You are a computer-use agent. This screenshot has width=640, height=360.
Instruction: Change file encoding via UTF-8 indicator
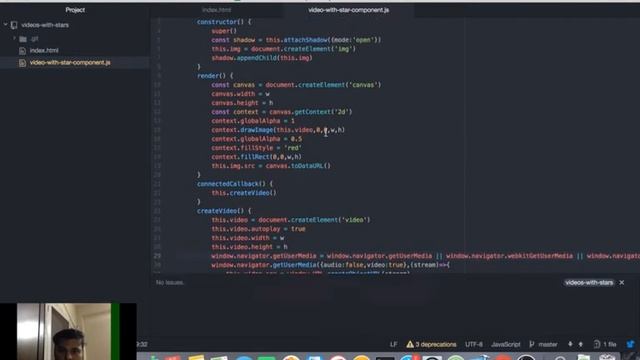(474, 344)
